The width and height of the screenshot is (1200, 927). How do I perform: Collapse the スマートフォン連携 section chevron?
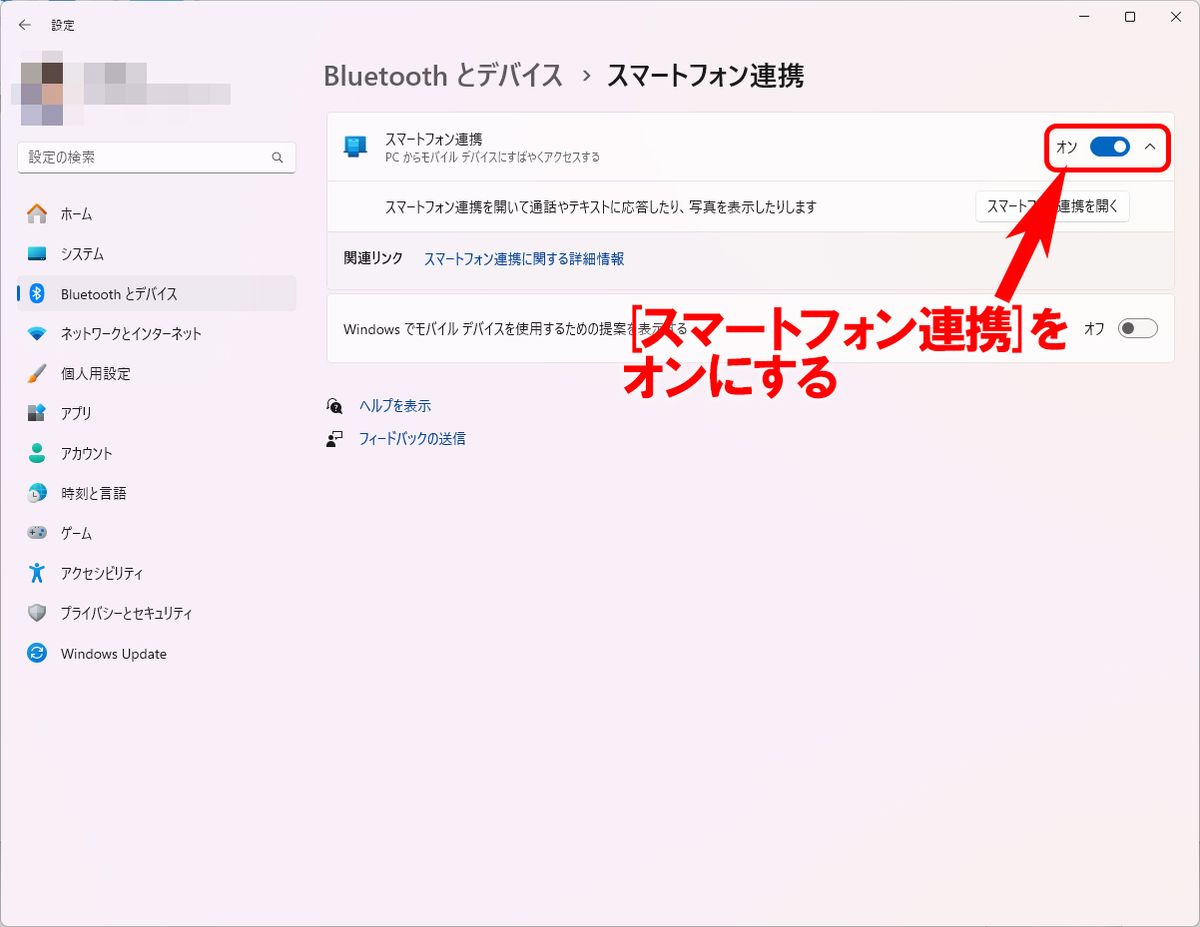[x=1150, y=147]
